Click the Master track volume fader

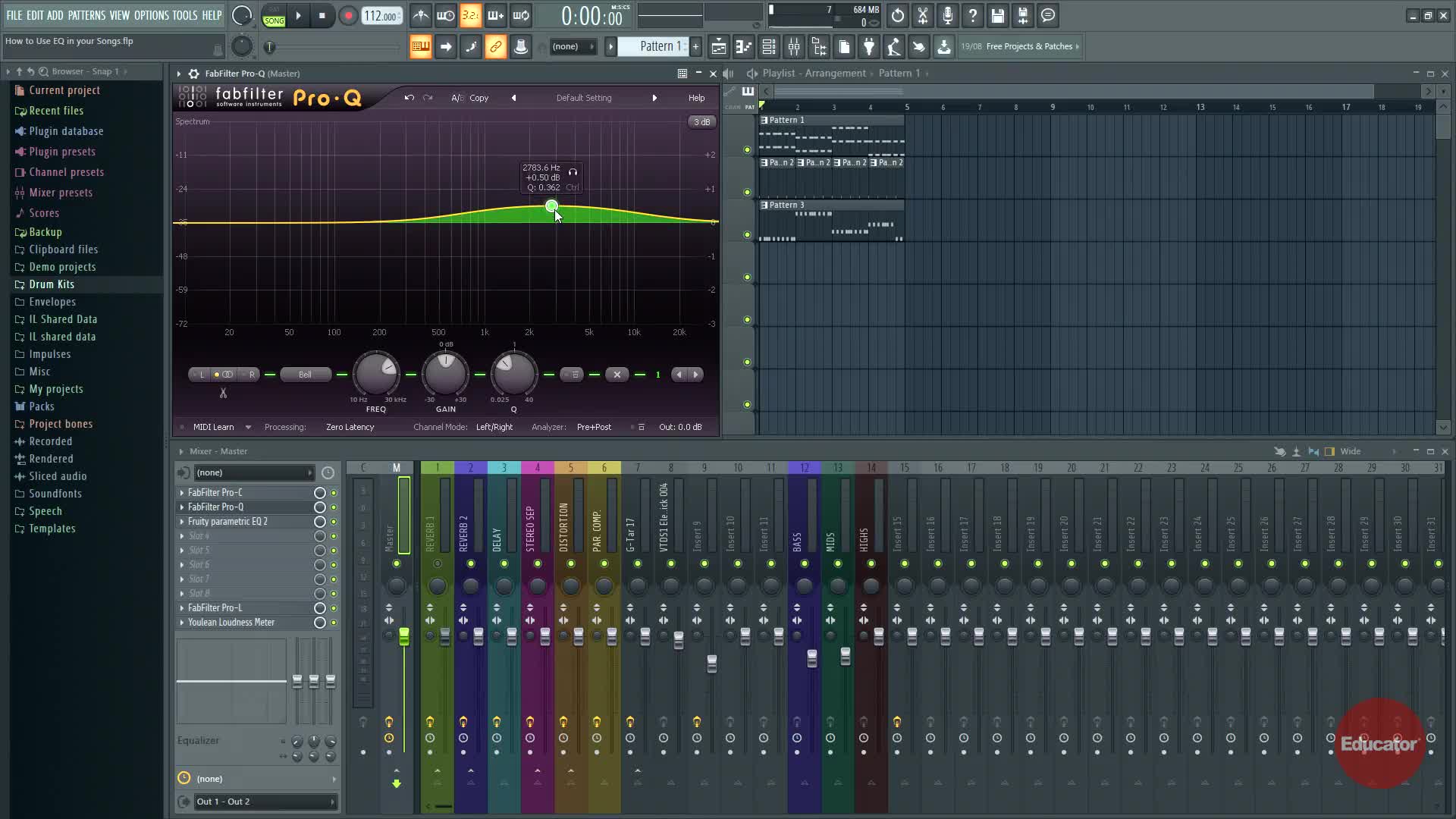point(404,637)
